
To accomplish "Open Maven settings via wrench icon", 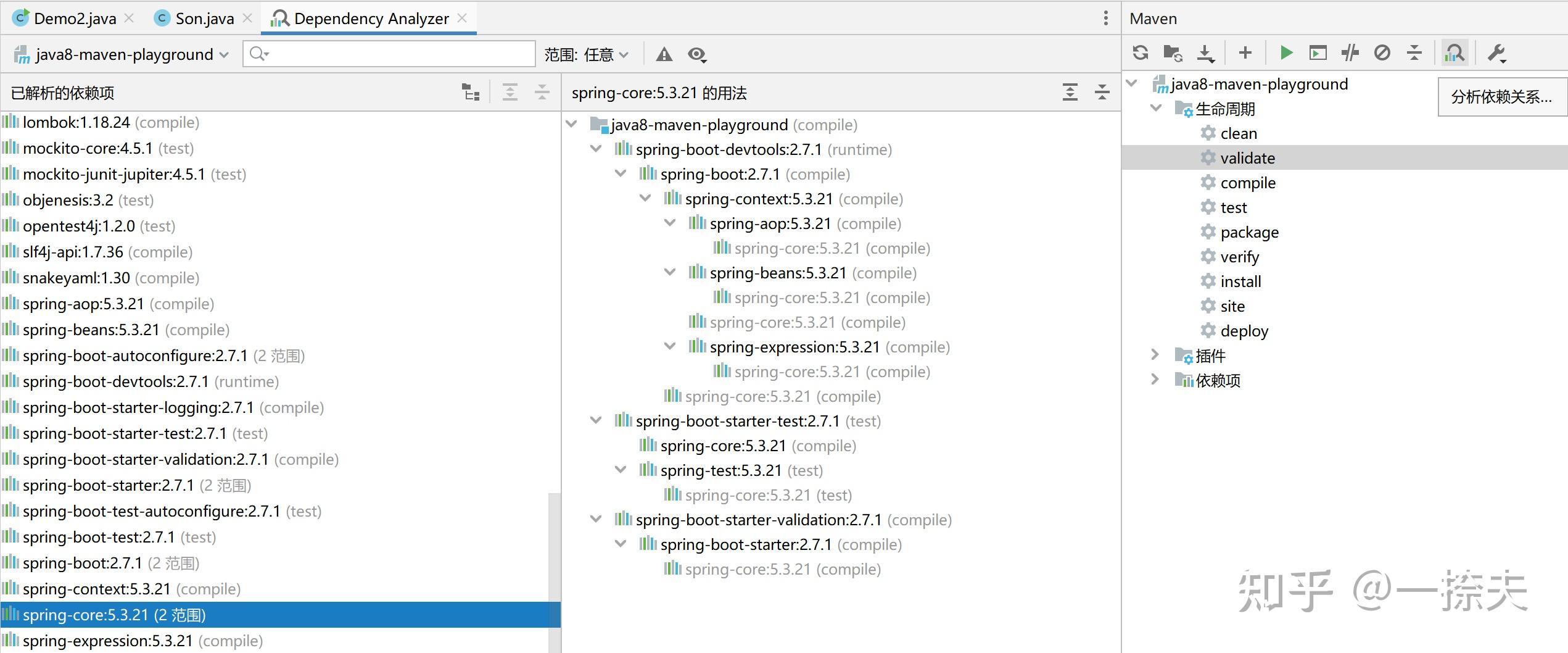I will coord(1495,53).
